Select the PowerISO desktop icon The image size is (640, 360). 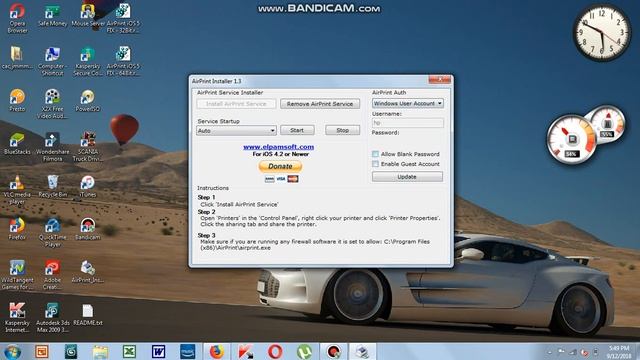88,100
